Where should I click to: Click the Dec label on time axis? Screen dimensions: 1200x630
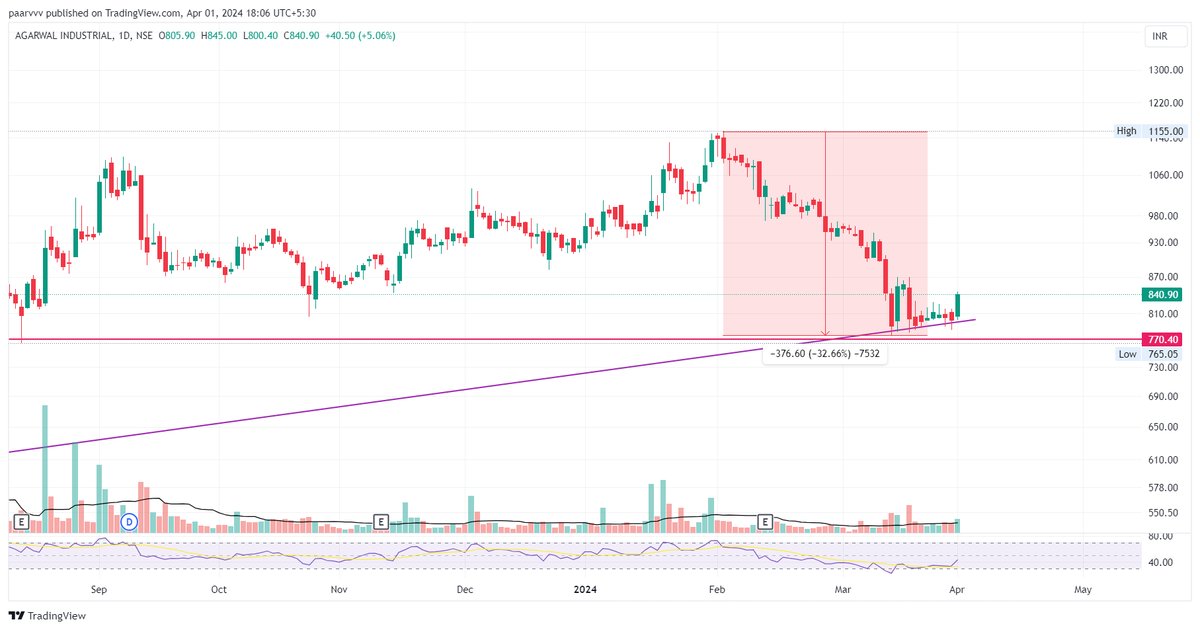(x=464, y=590)
